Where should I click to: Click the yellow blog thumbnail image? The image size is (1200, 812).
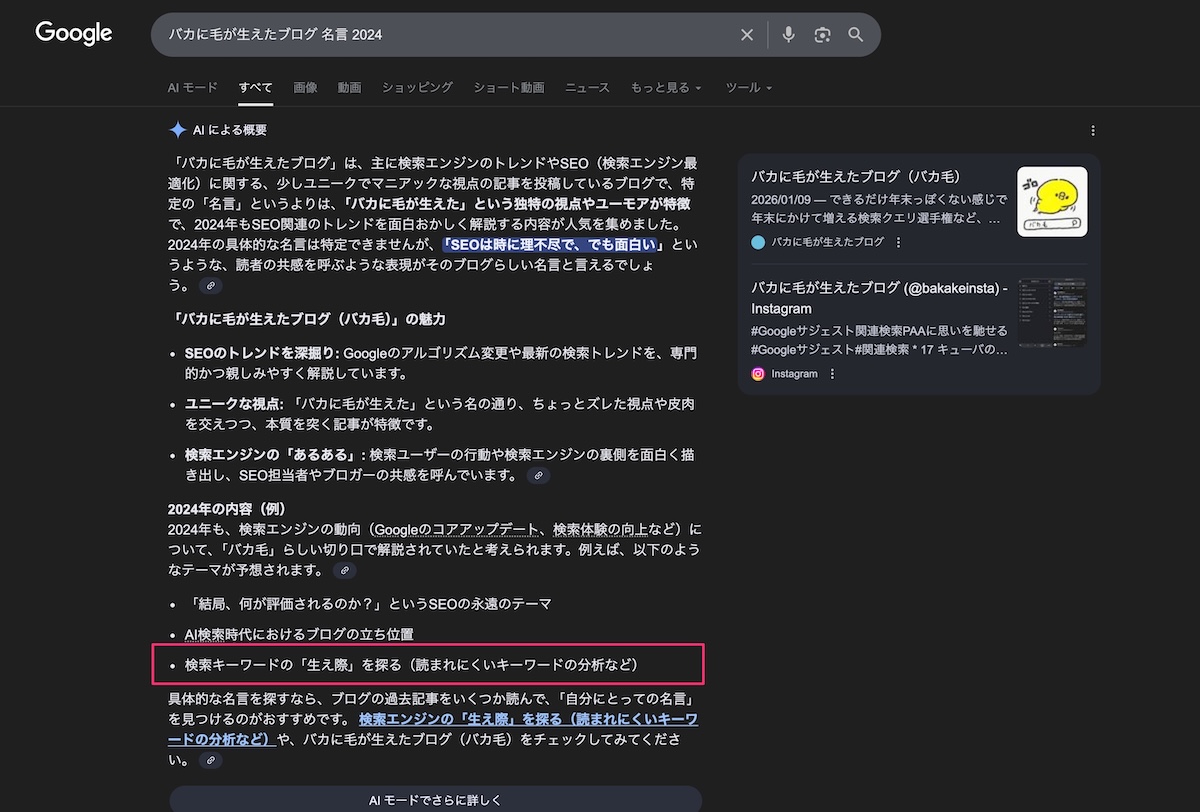coord(1052,201)
